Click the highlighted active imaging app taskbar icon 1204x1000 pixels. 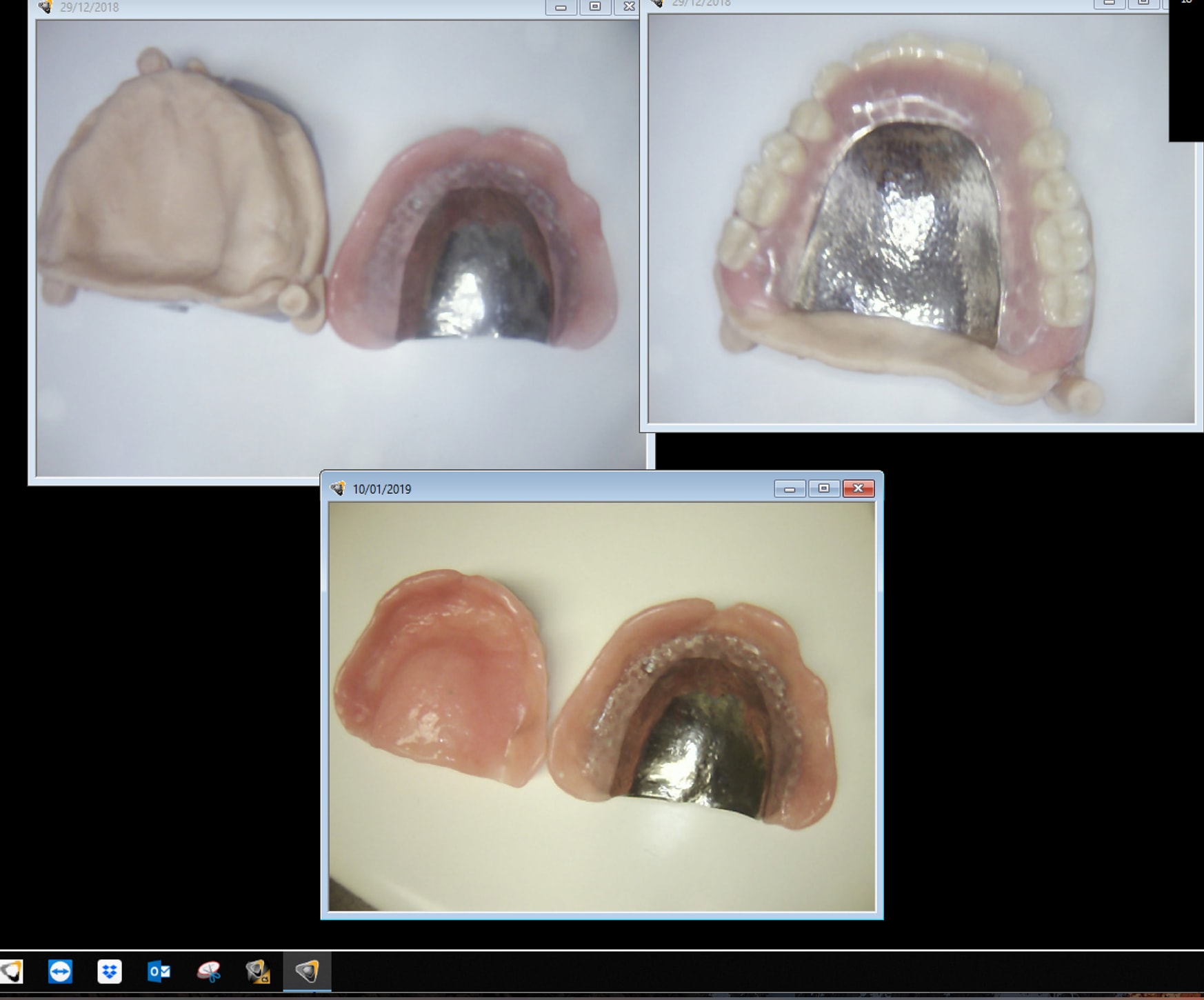pos(307,971)
